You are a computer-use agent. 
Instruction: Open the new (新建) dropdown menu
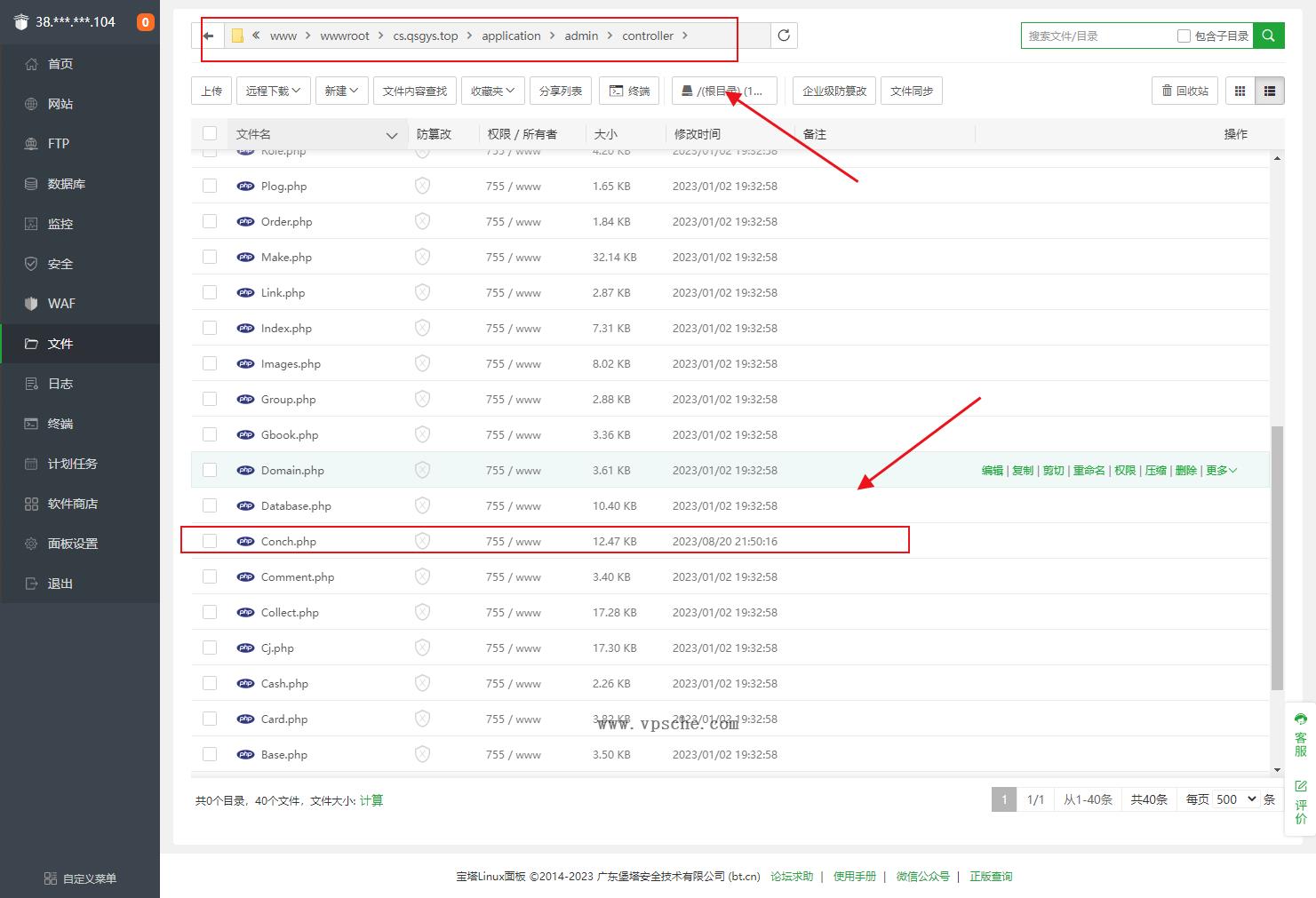tap(341, 91)
